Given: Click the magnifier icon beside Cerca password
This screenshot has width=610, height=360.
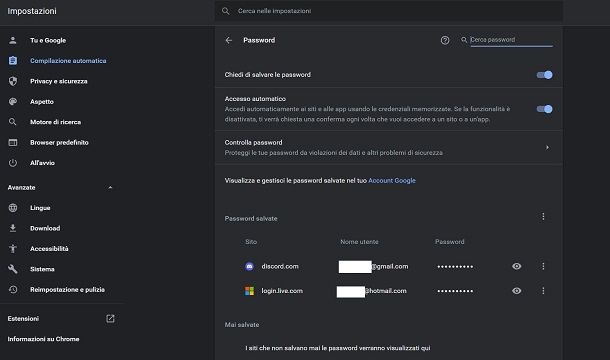Looking at the screenshot, I should coord(464,40).
